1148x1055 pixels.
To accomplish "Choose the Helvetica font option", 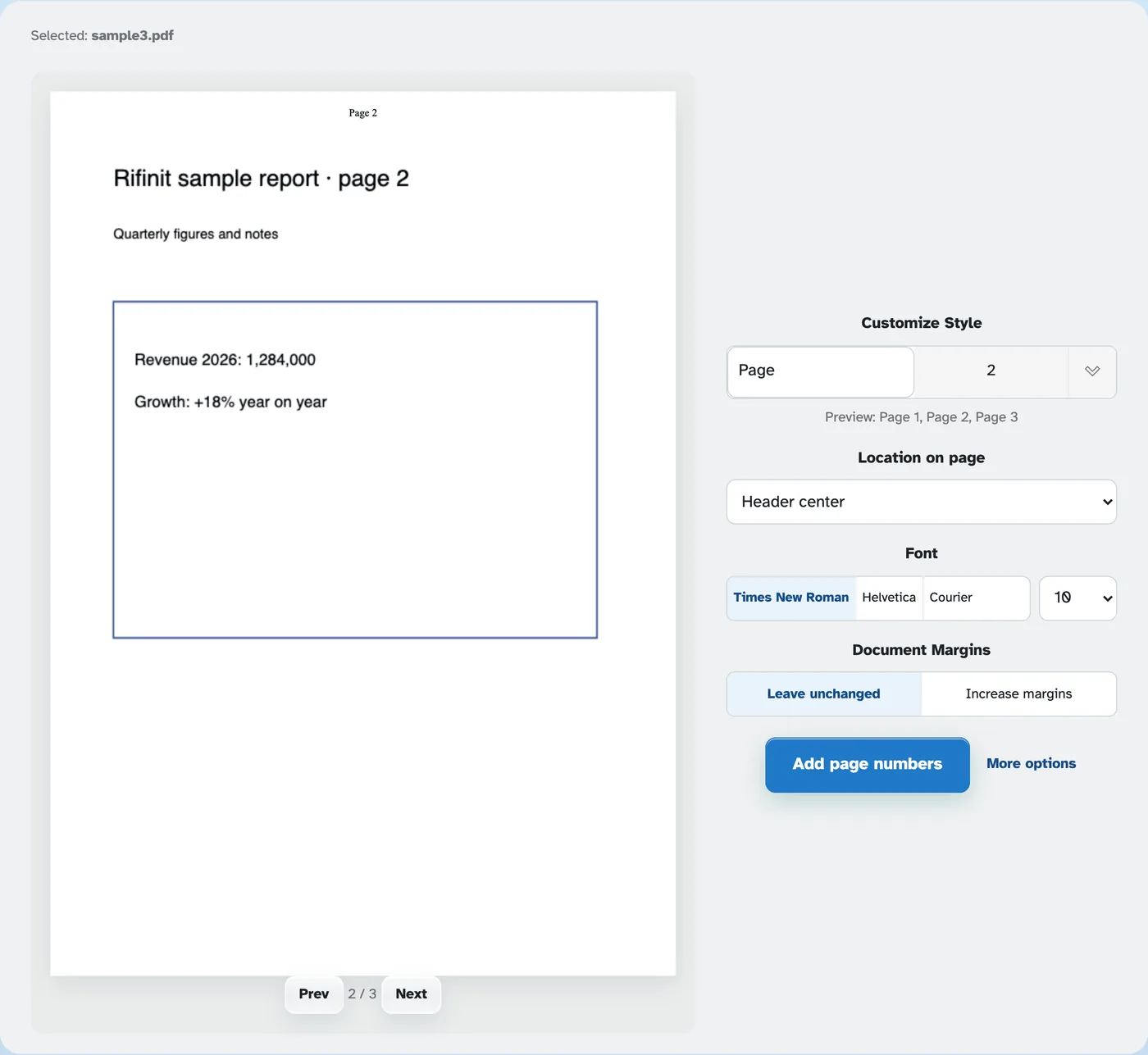I will (x=889, y=598).
